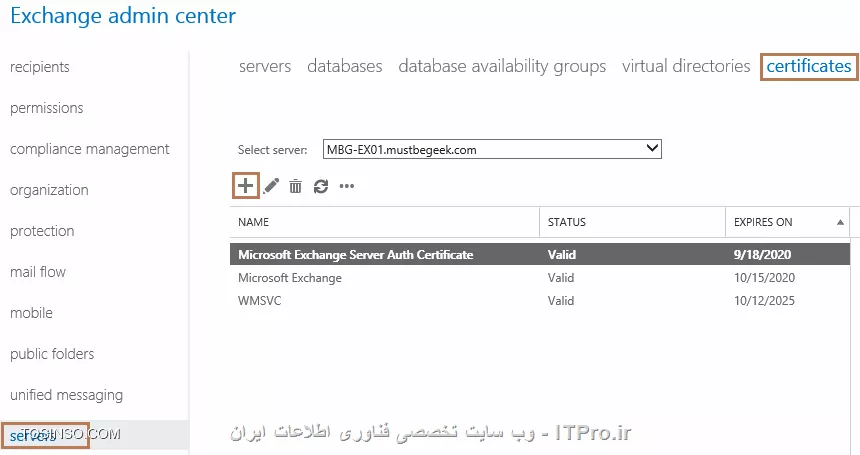Open permissions in the sidebar

click(47, 108)
